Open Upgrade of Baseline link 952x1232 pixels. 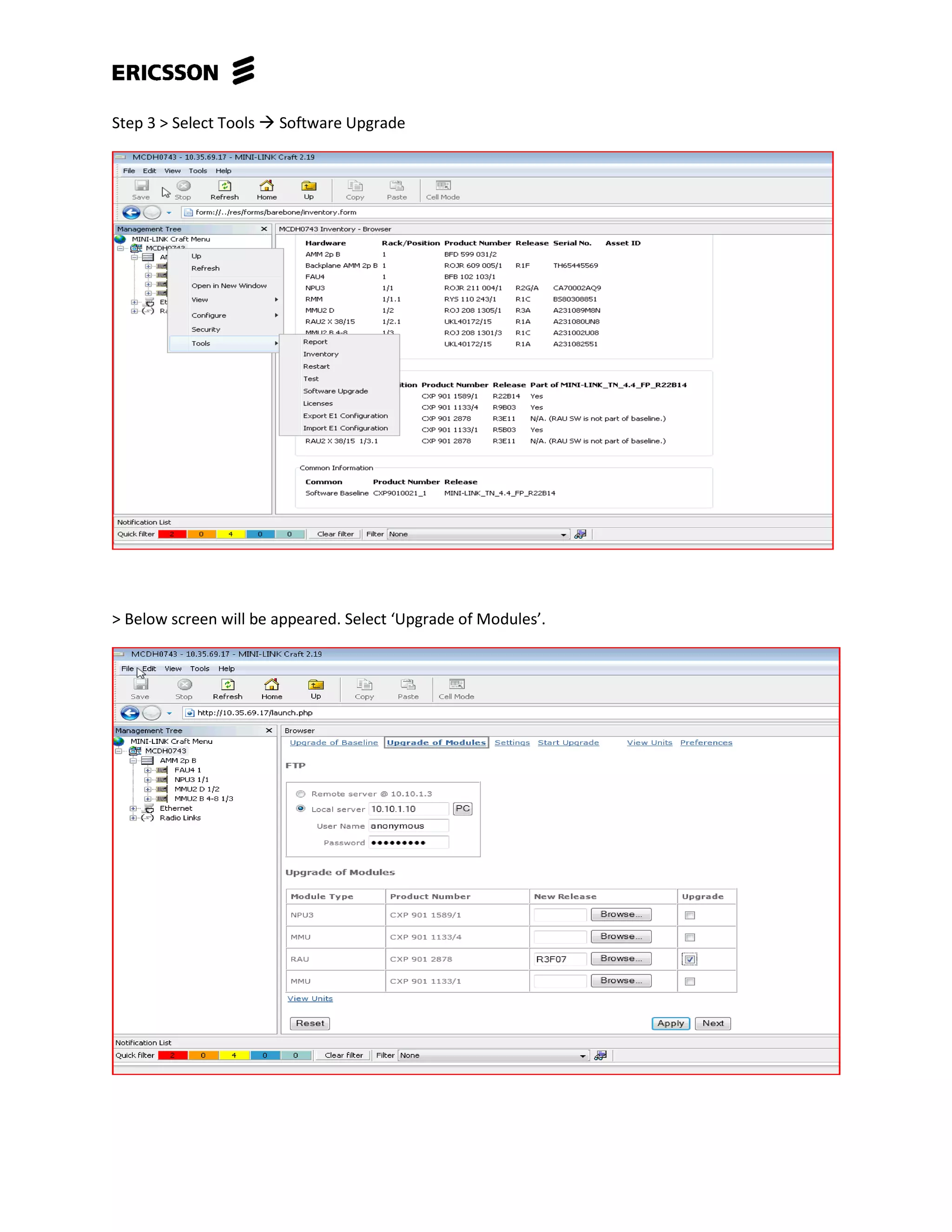tap(334, 742)
